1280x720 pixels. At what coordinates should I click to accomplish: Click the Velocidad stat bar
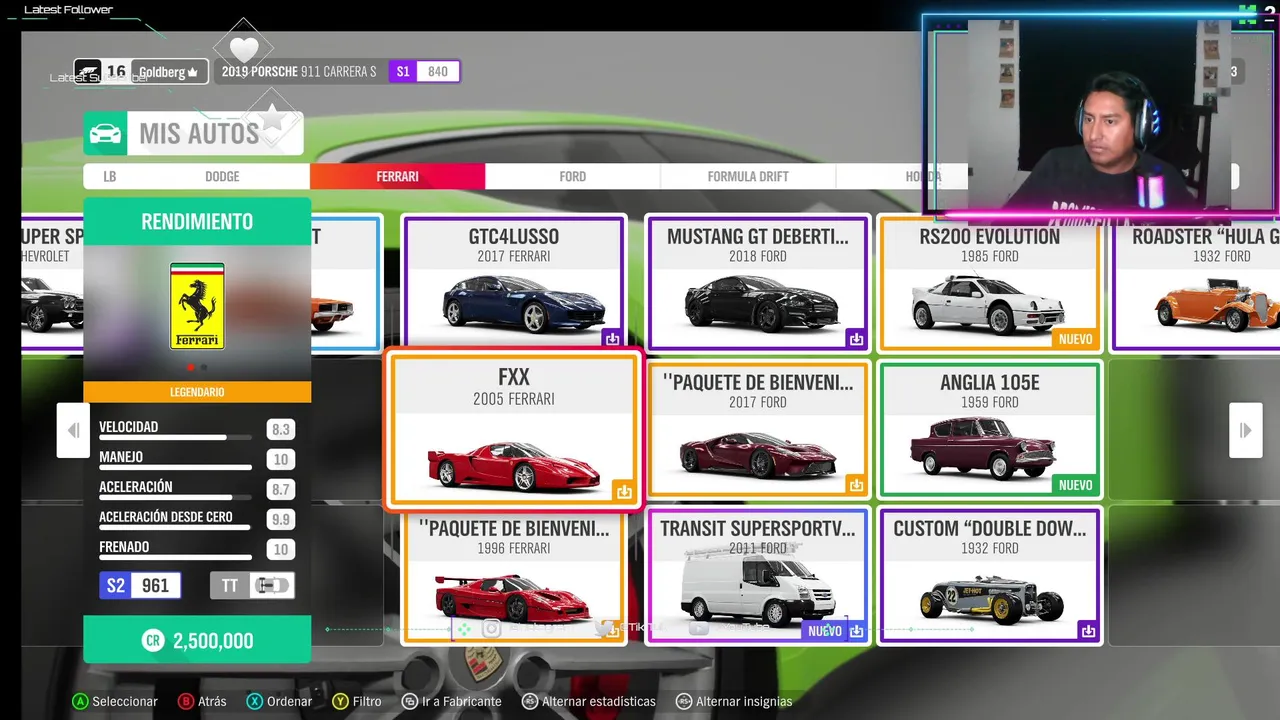pyautogui.click(x=175, y=437)
